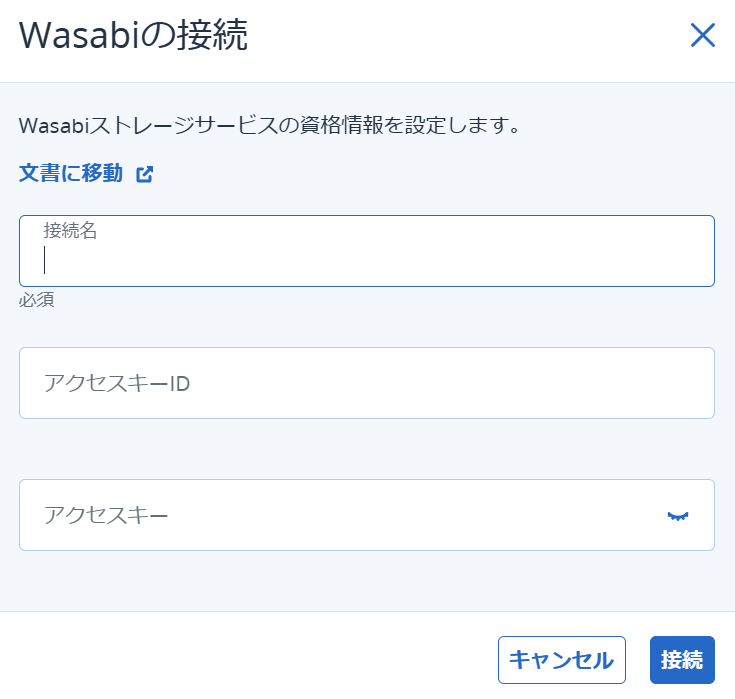Select the アクセスキー secret input field
The width and height of the screenshot is (735, 699).
click(x=367, y=515)
